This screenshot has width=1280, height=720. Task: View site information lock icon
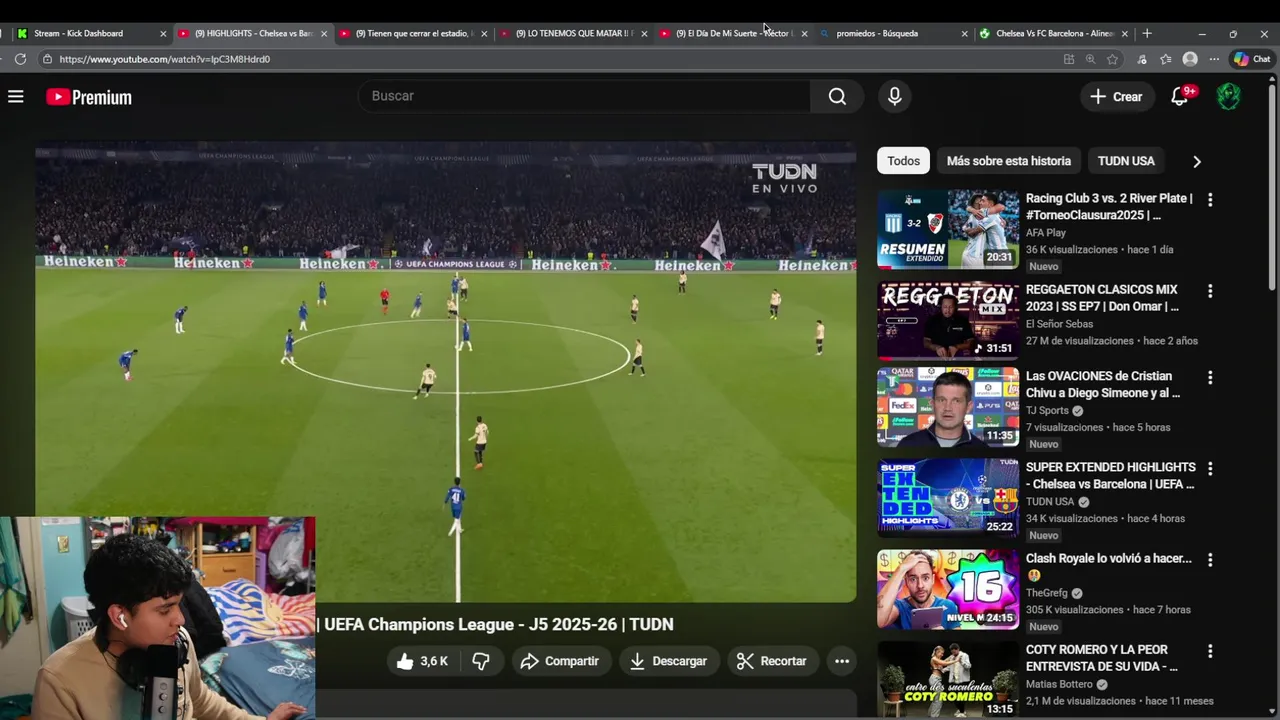(x=47, y=59)
